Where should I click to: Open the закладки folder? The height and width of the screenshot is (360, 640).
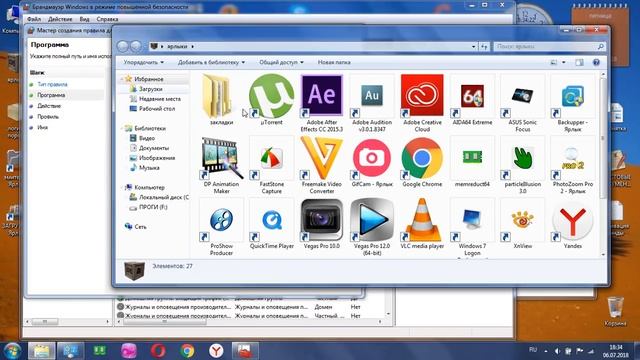[x=221, y=99]
